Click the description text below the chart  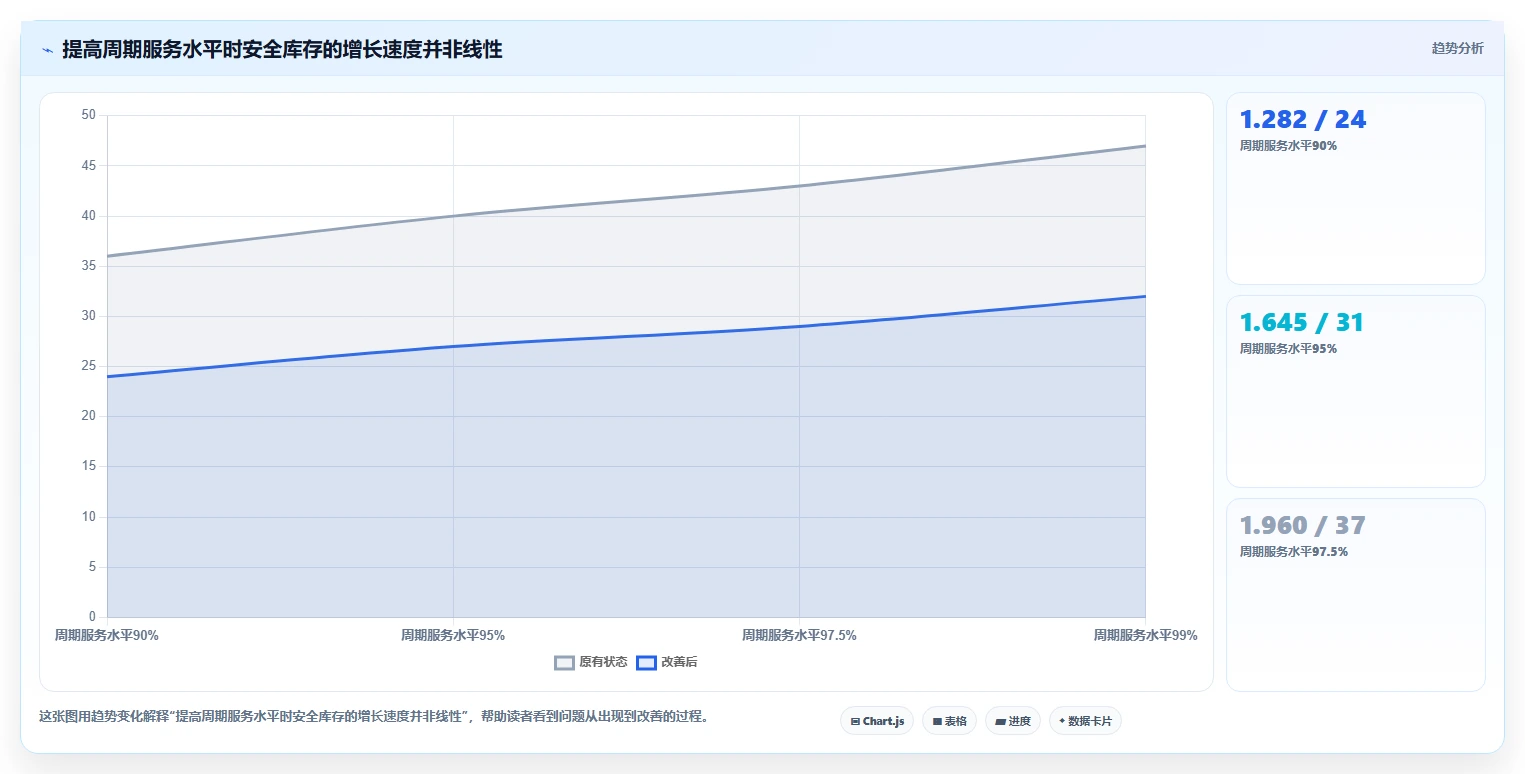click(373, 717)
